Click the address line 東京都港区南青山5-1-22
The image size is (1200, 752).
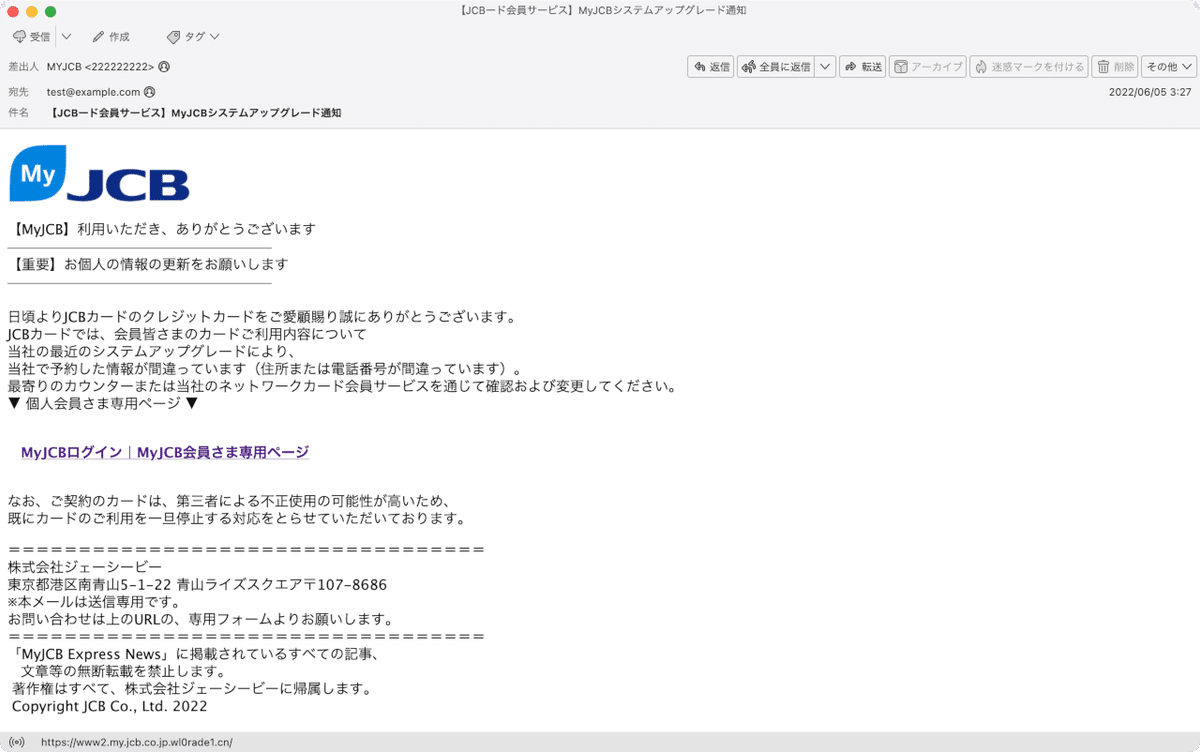click(197, 585)
